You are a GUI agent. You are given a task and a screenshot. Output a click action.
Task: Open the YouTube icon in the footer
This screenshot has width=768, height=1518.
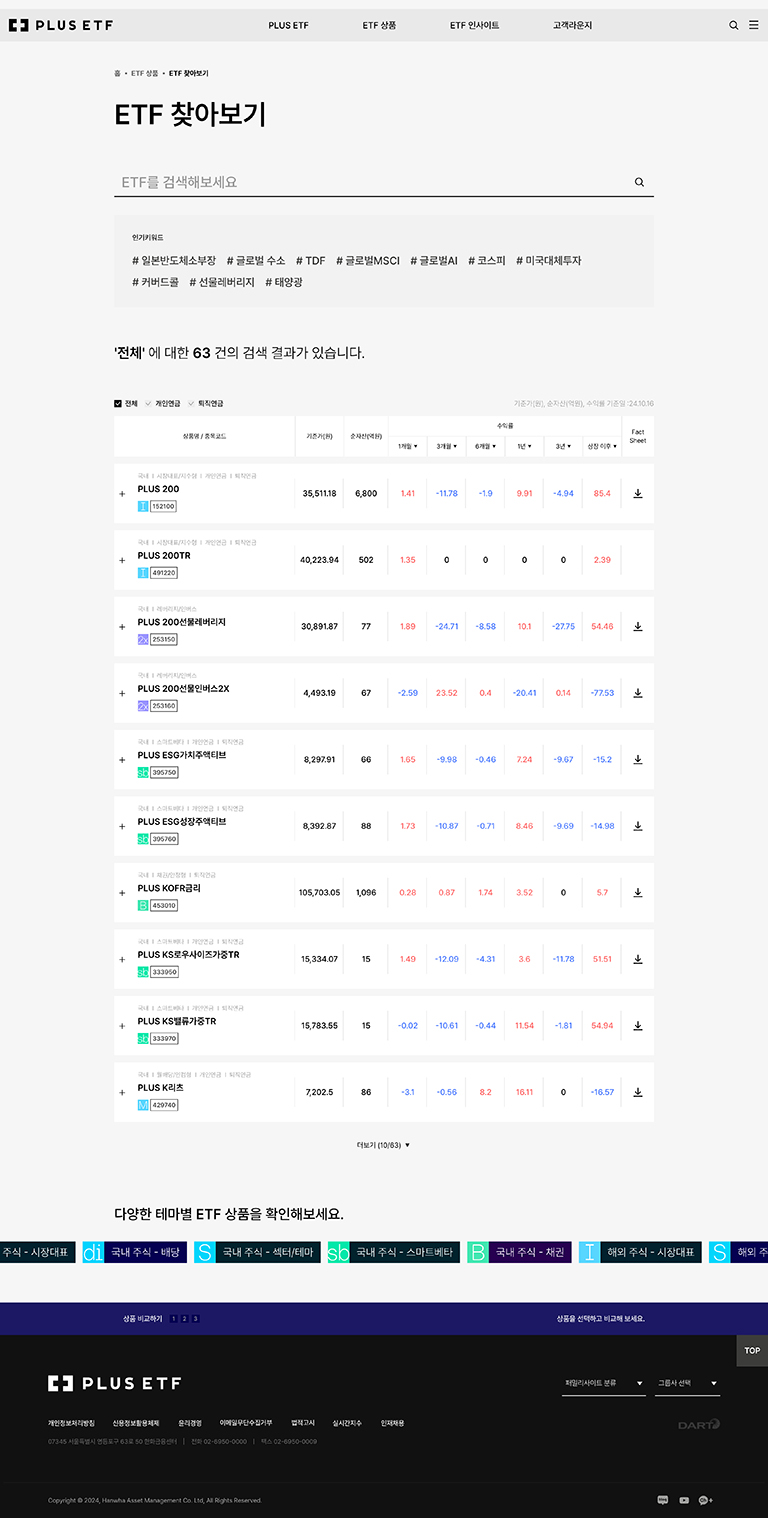[x=683, y=1500]
